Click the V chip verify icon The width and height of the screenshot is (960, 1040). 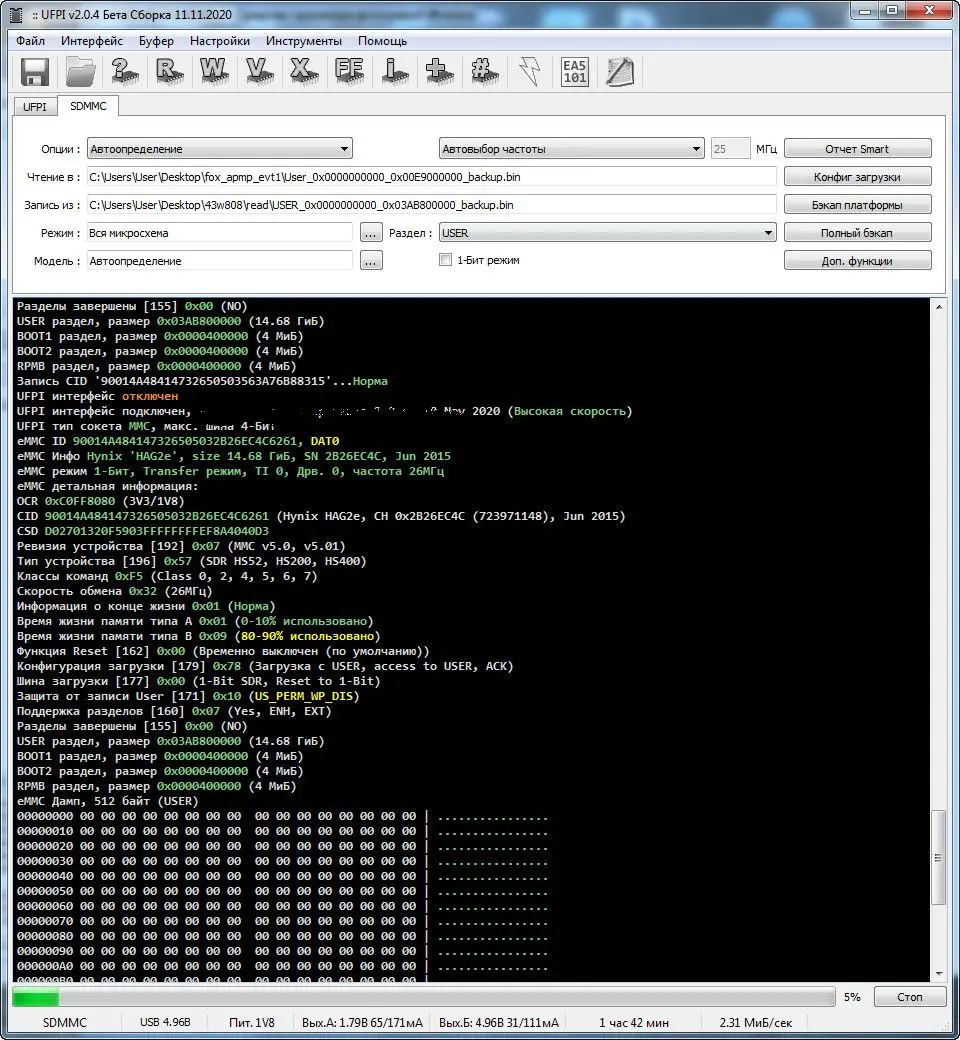(x=258, y=72)
